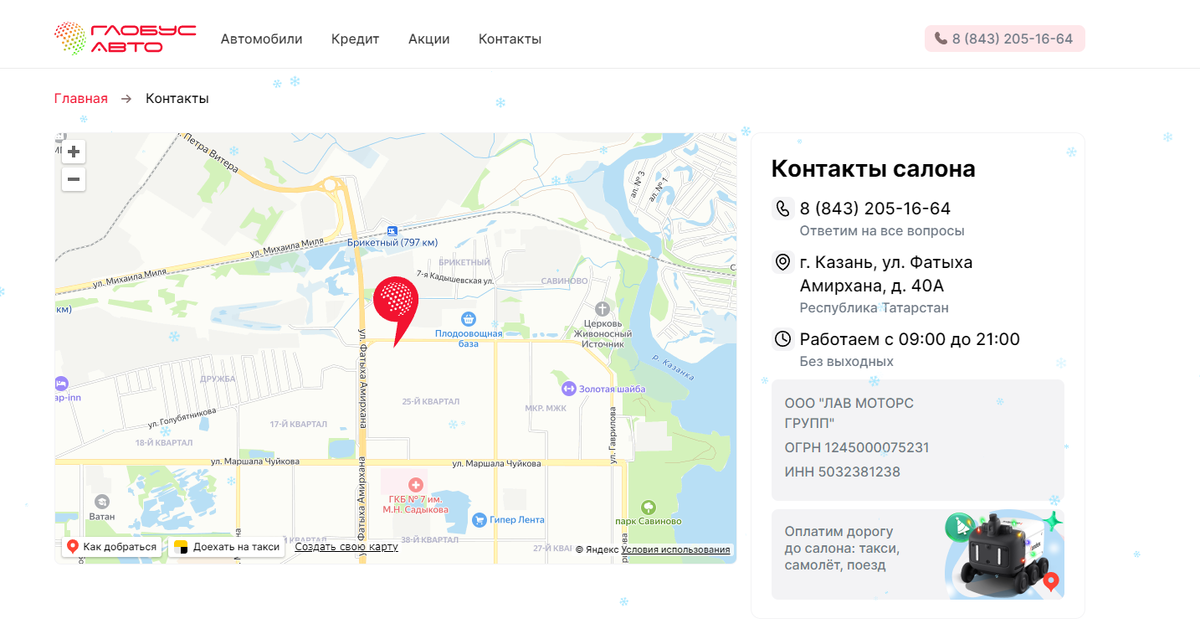
Task: Click the Контакты breadcrumb text
Action: [177, 98]
